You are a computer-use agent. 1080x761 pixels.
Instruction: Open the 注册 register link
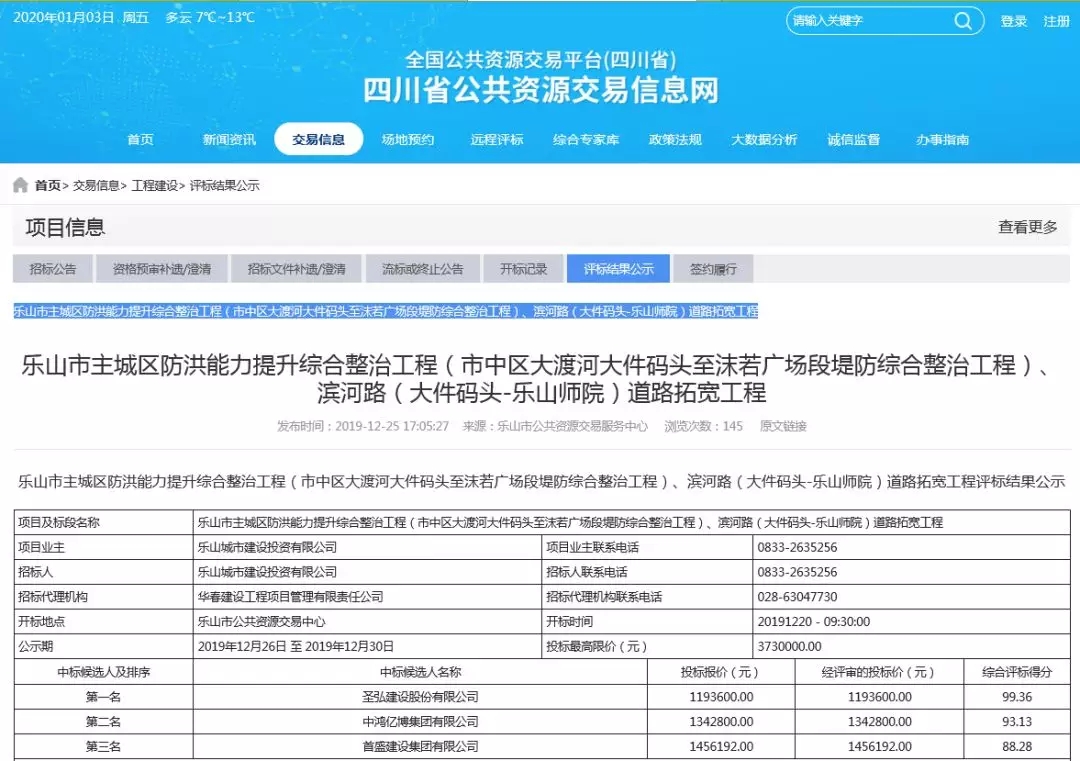1056,21
